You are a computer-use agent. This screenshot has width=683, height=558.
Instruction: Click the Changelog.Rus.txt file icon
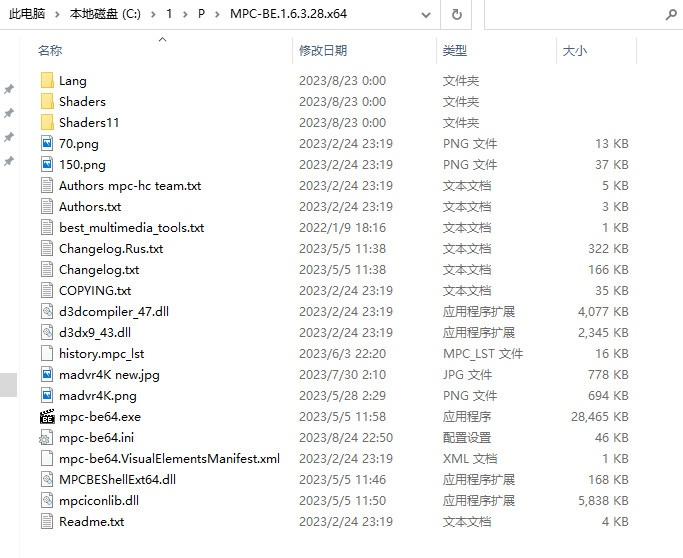point(47,248)
